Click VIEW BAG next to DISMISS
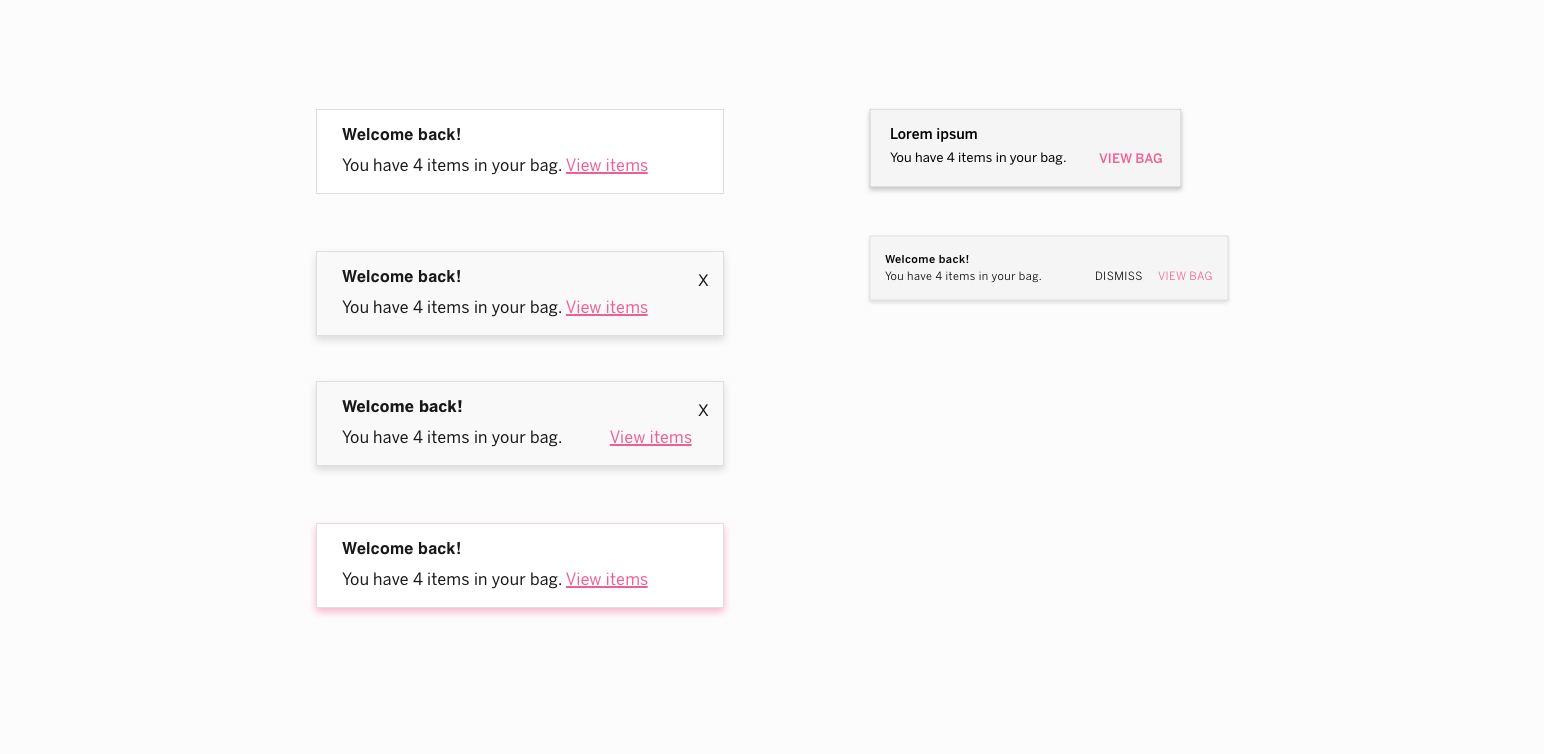The width and height of the screenshot is (1544, 754). 1185,276
